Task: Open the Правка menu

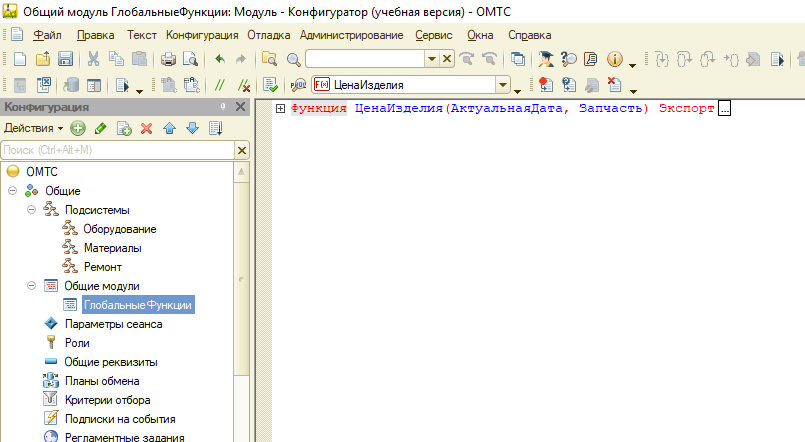Action: 95,35
